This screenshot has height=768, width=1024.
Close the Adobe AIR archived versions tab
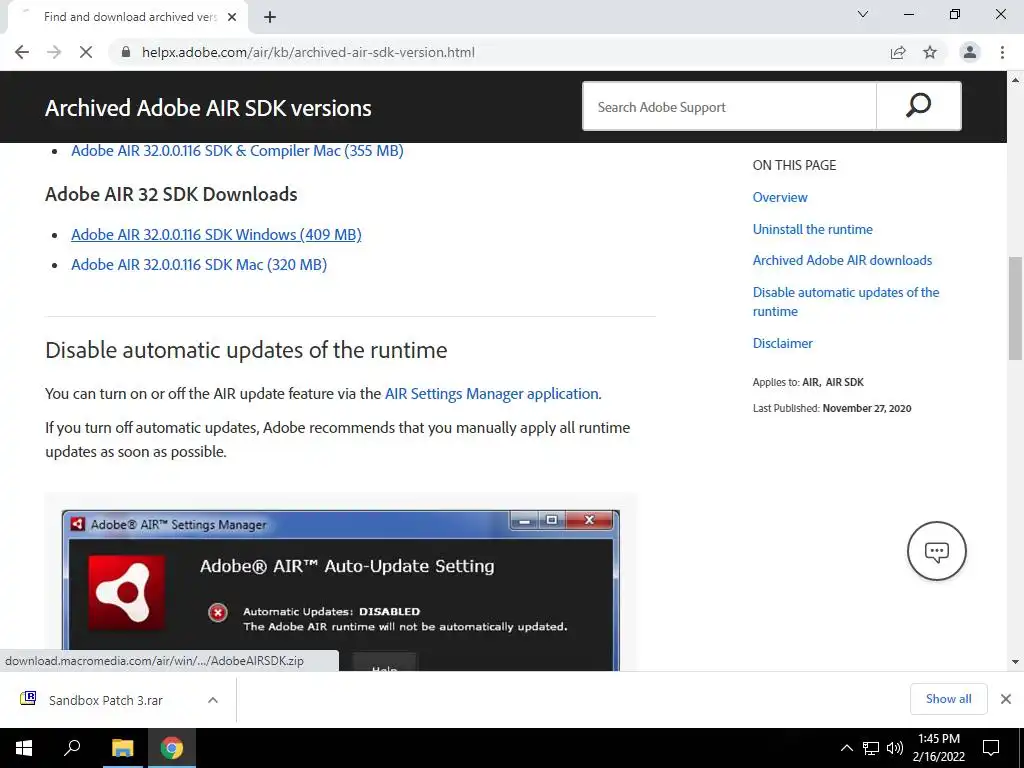point(232,17)
